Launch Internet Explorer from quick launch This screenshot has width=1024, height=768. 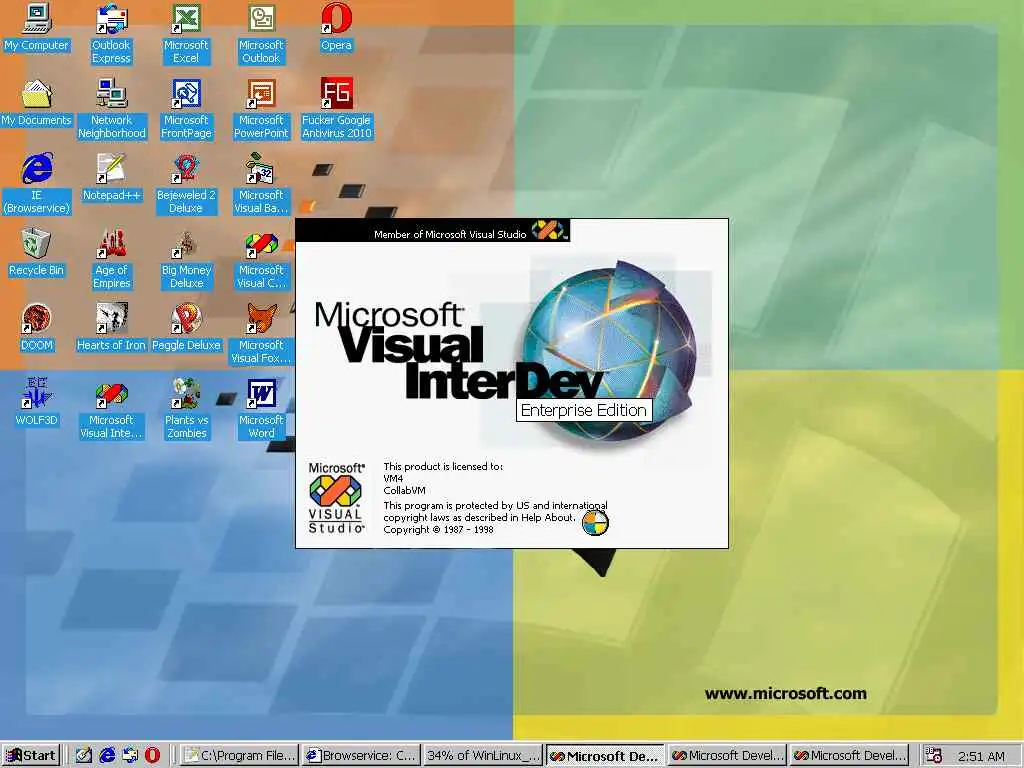pyautogui.click(x=107, y=756)
